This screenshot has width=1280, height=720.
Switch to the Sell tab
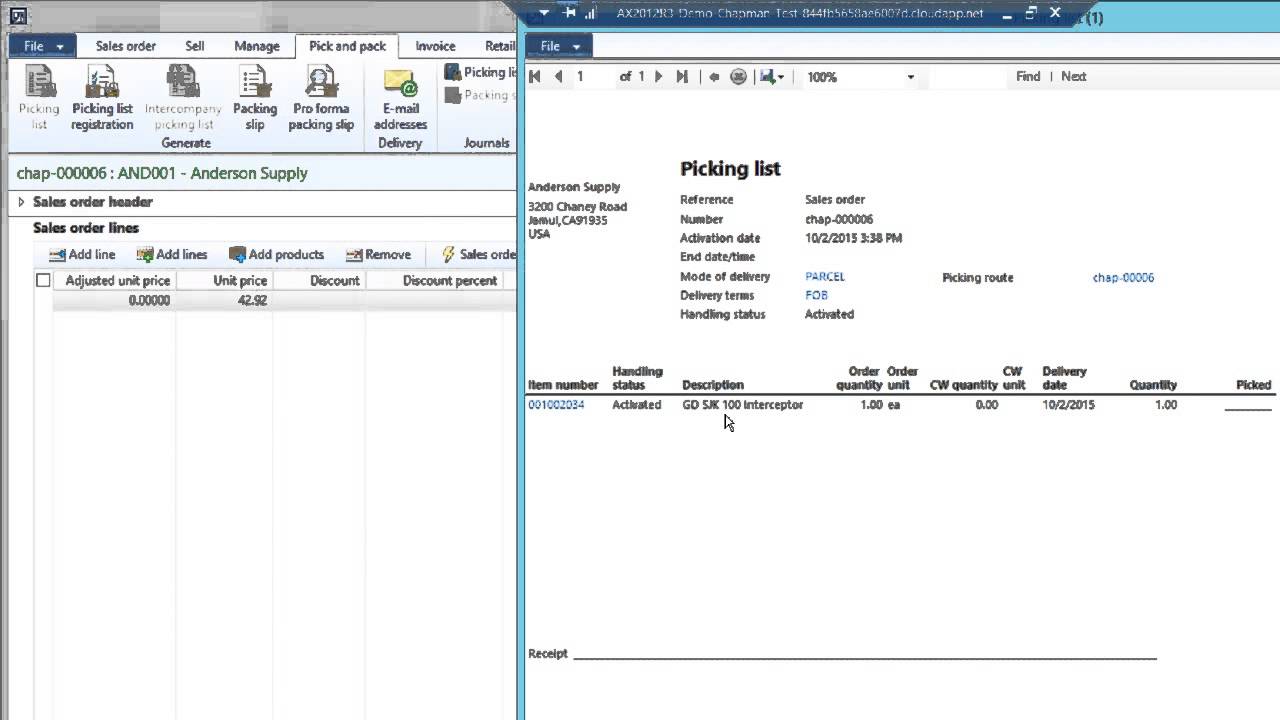tap(195, 46)
